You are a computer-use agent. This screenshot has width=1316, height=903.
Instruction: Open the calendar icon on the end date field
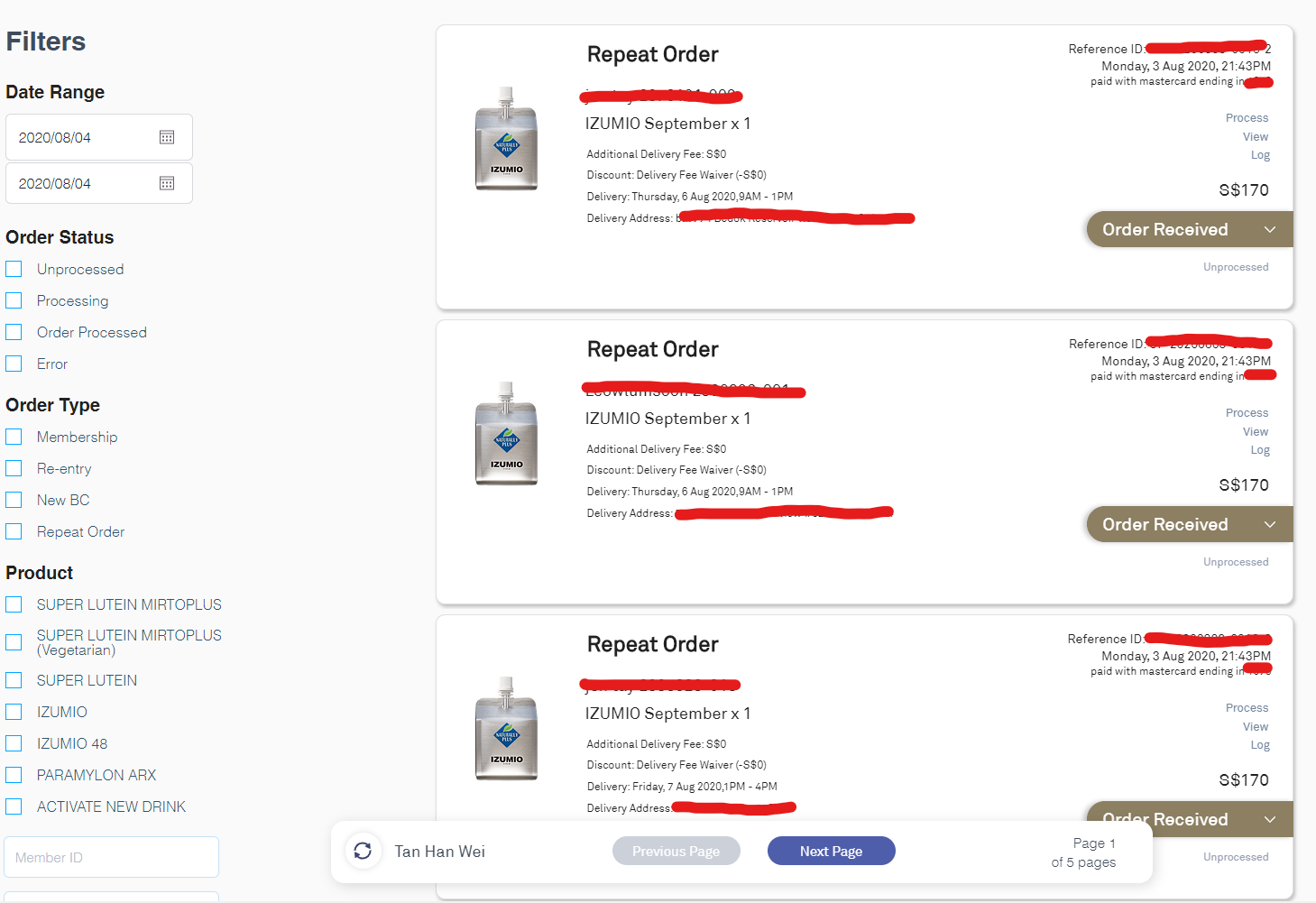166,183
